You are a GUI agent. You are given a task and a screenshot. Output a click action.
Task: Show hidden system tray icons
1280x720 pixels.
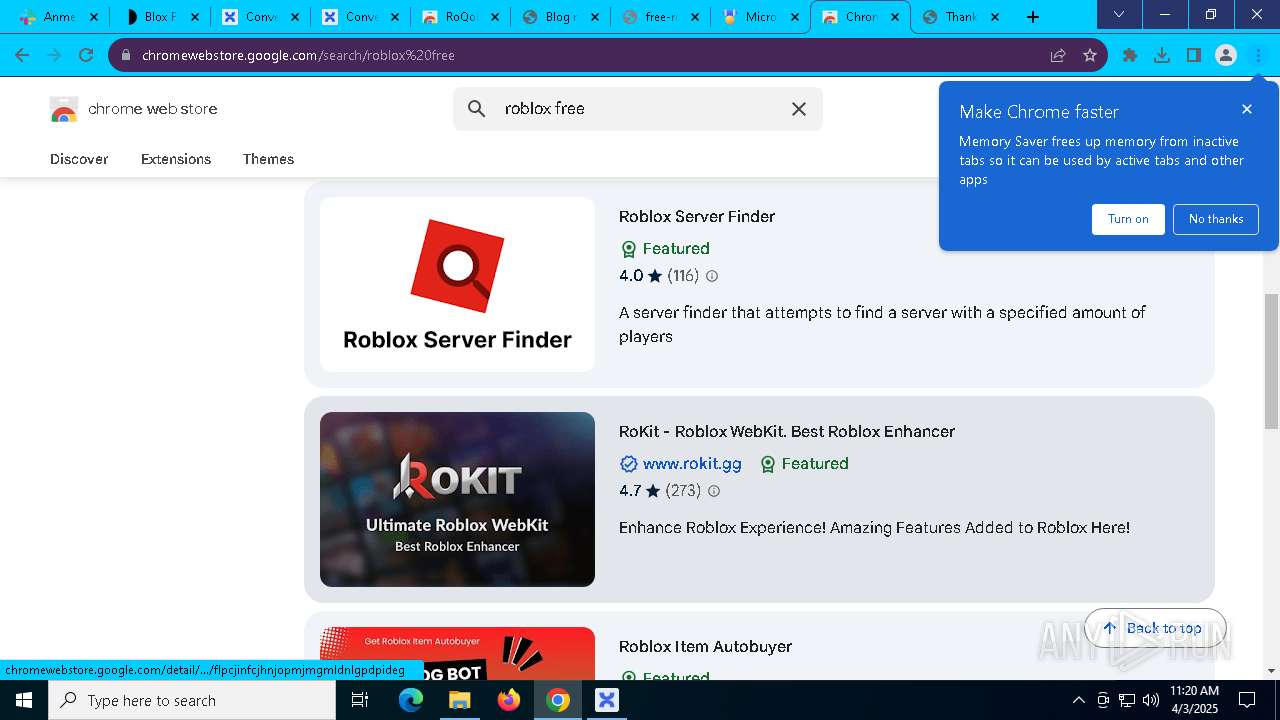[1078, 700]
